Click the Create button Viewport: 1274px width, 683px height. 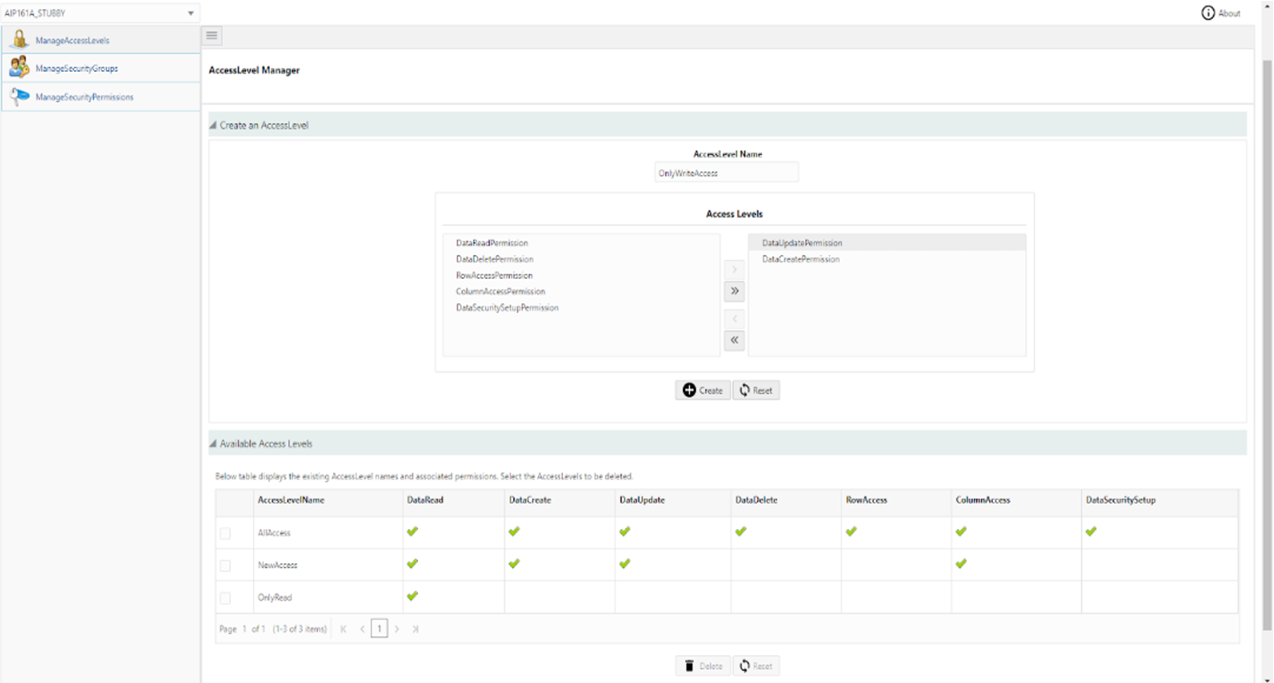[703, 390]
